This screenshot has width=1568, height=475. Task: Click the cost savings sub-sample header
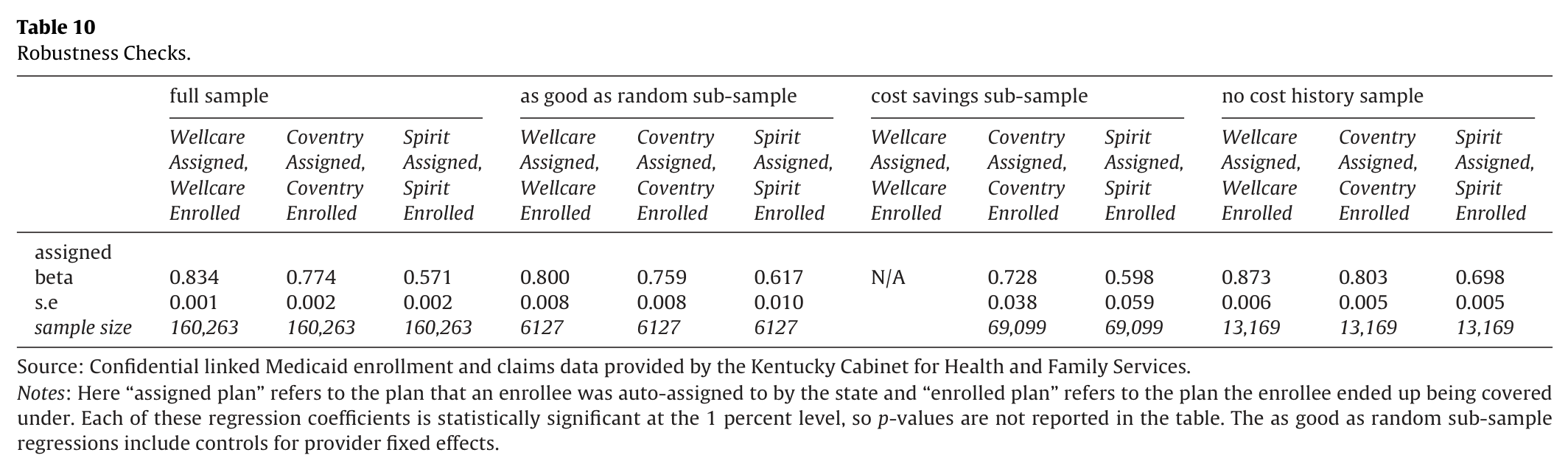point(979,96)
